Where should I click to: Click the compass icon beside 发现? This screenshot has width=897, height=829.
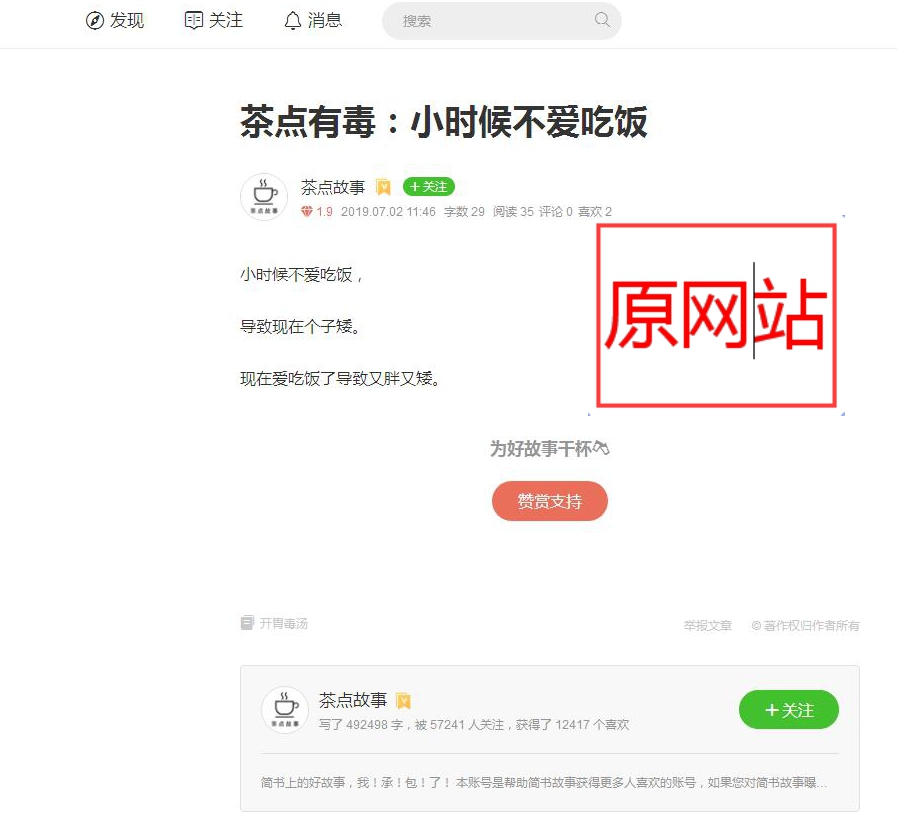(x=94, y=21)
